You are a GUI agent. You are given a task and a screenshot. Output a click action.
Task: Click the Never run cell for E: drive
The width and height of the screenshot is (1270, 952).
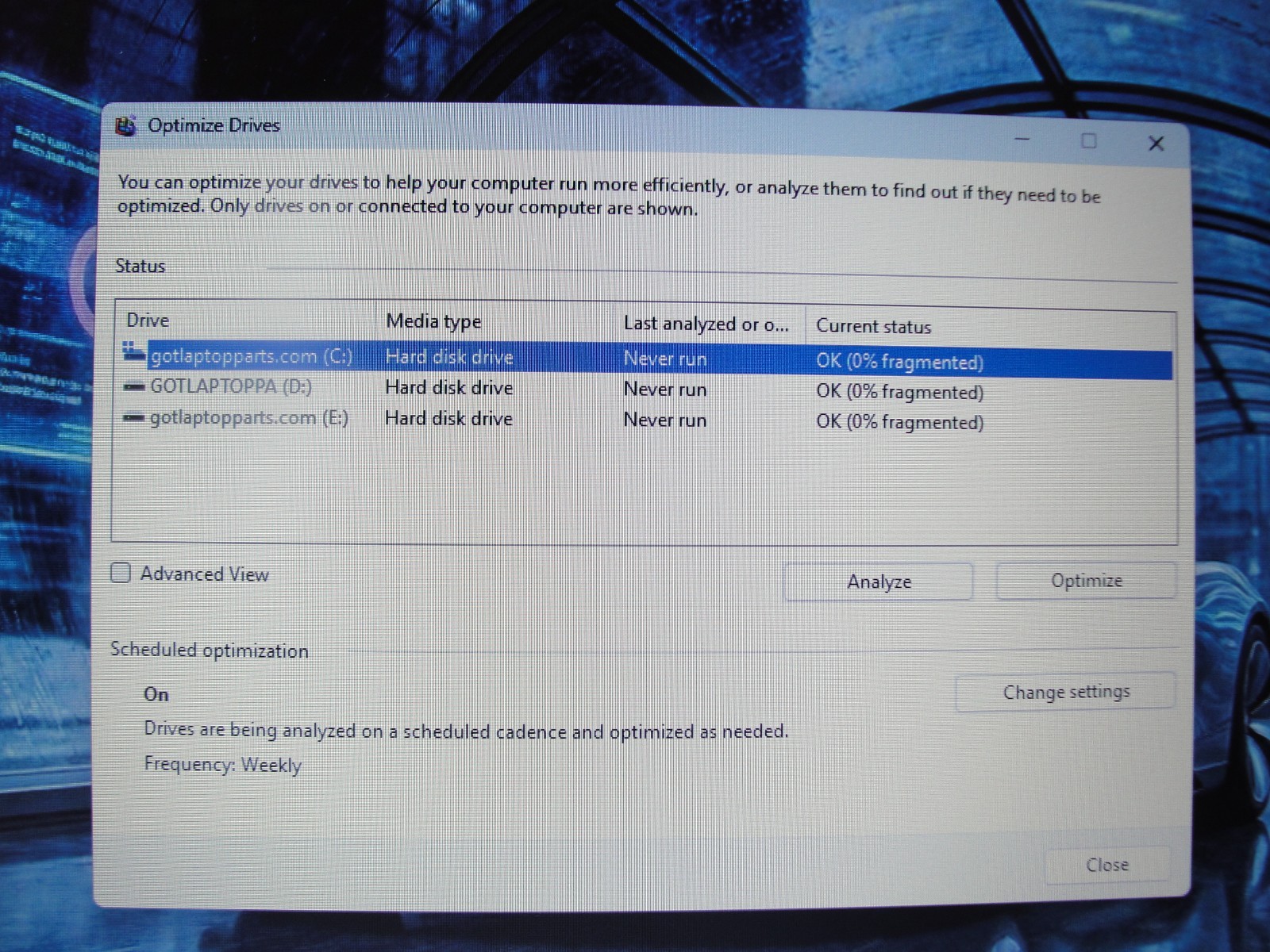point(664,420)
